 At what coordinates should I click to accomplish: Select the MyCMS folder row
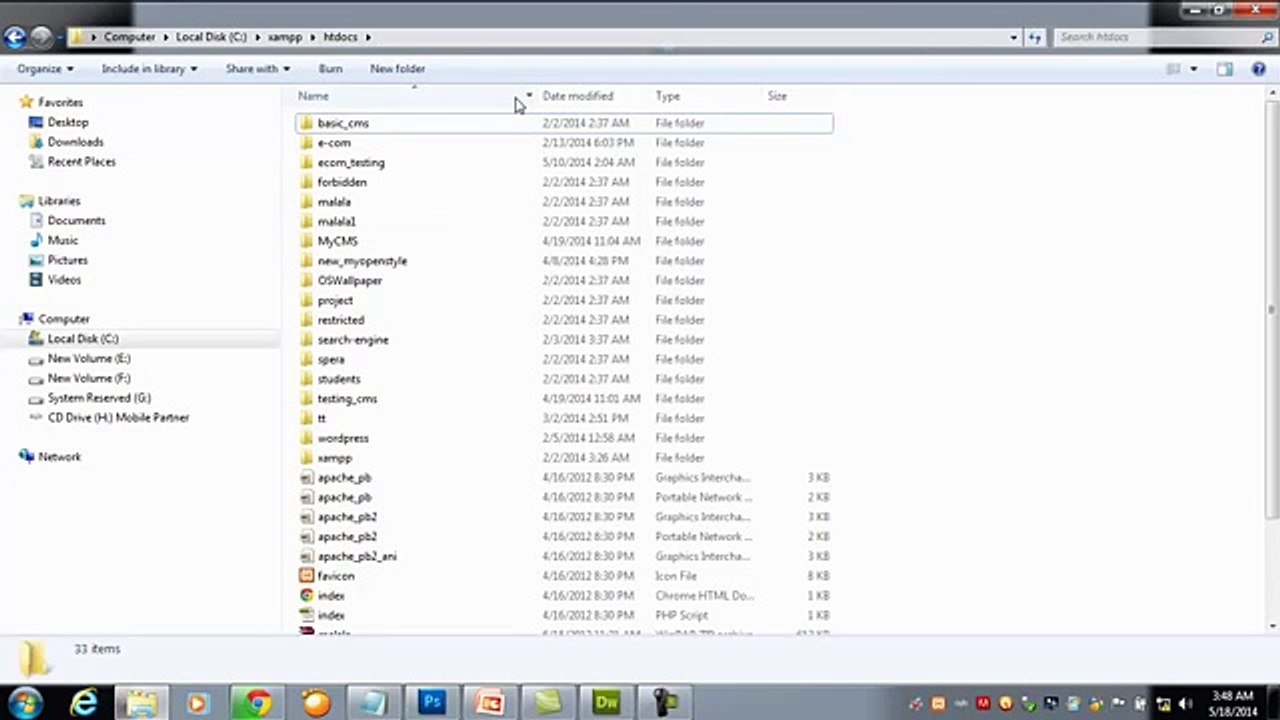click(x=565, y=241)
